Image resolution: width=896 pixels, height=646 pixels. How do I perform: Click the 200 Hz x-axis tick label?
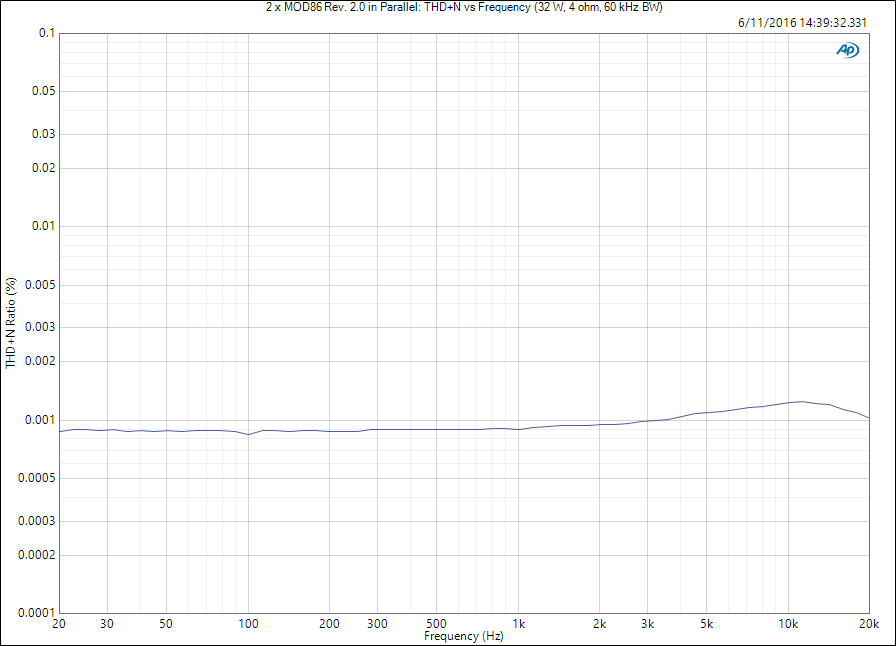[329, 624]
